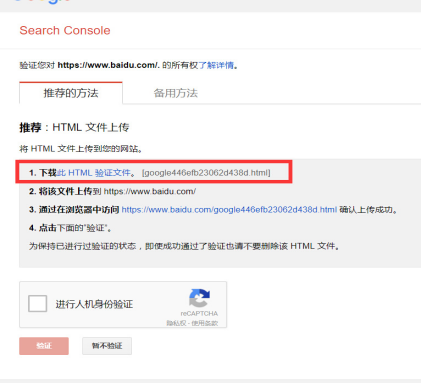Click the bold https://www.baidu.com/ site URL text
Viewport: 421px width, 383px height.
click(x=108, y=65)
